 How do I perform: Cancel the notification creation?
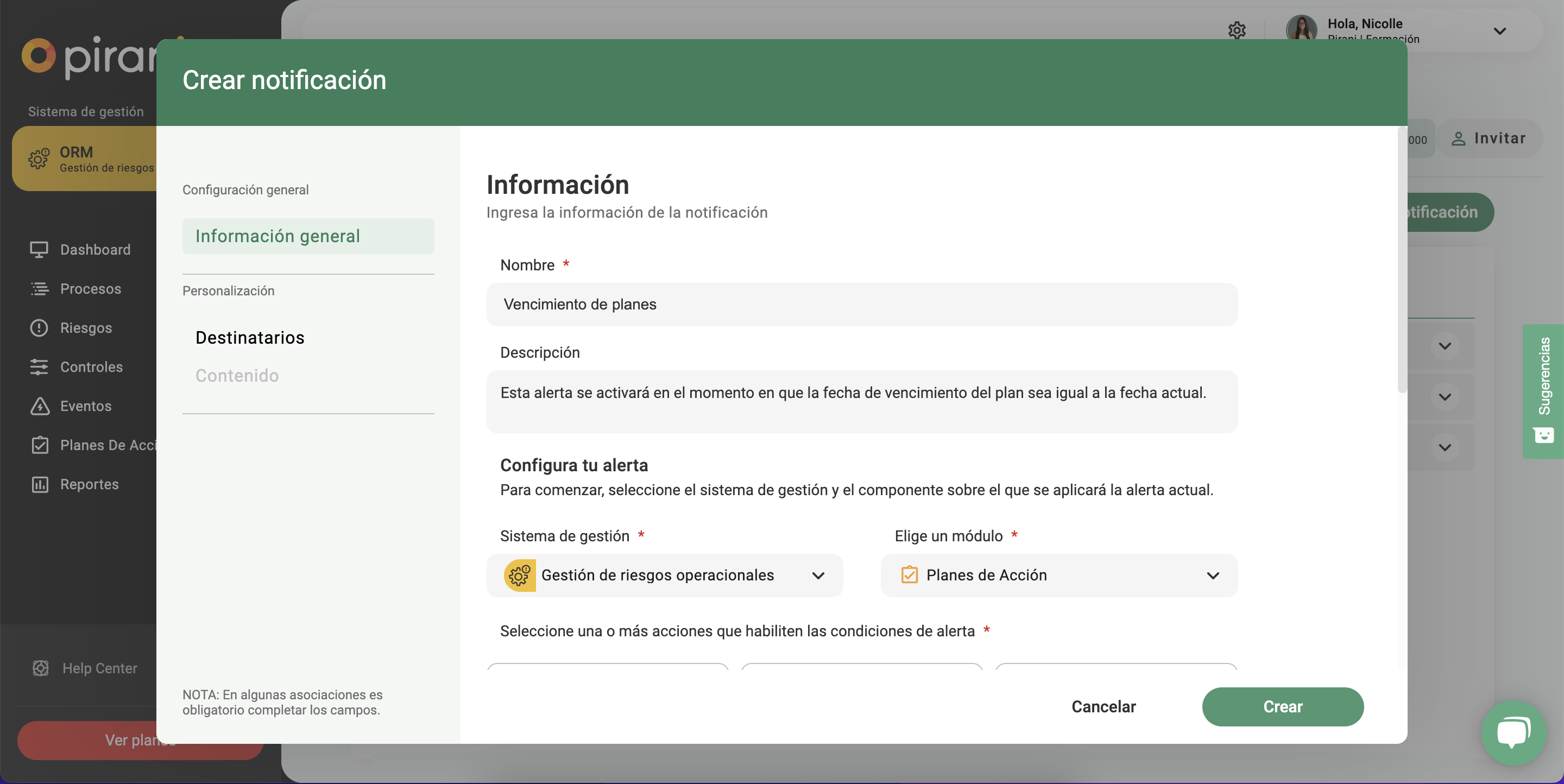1103,706
